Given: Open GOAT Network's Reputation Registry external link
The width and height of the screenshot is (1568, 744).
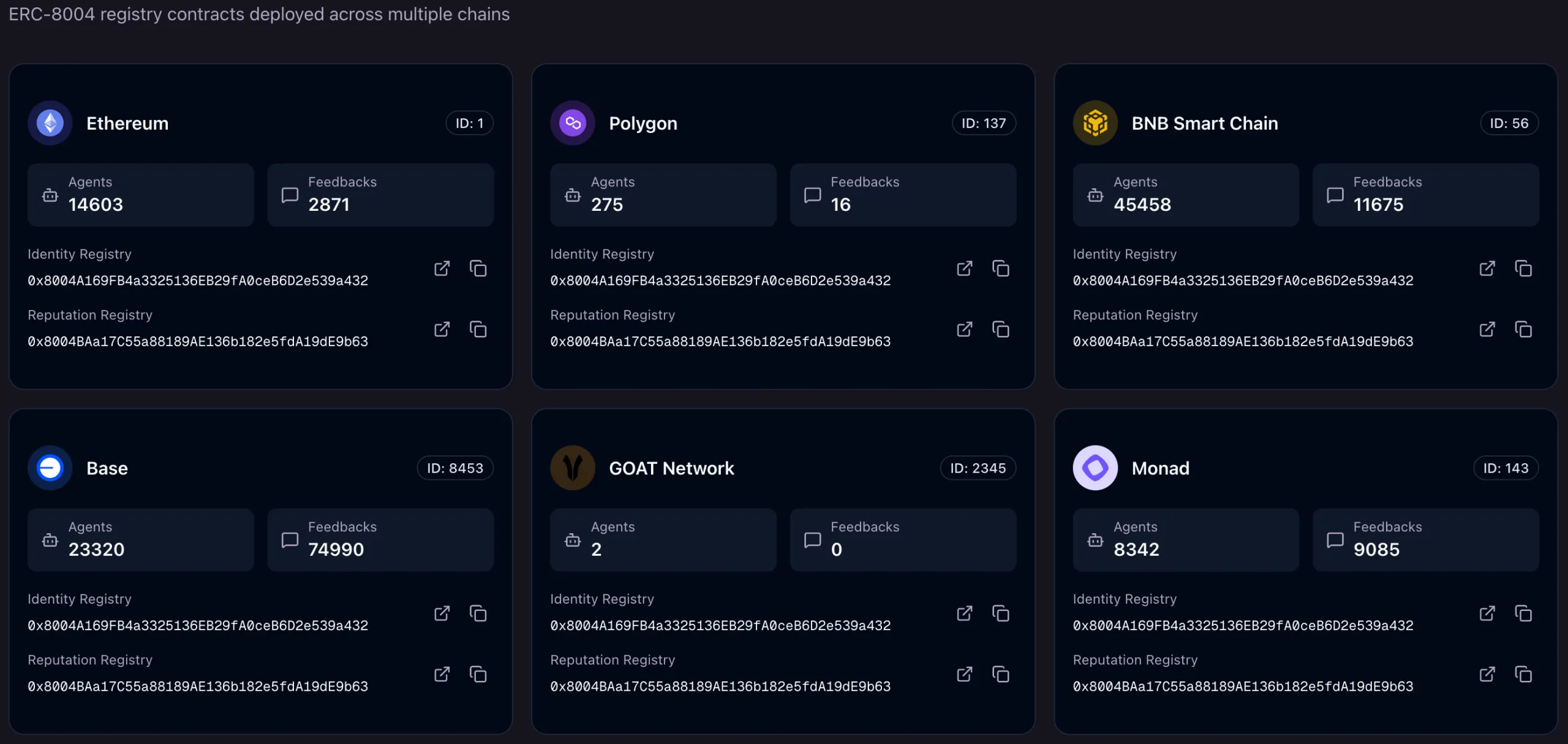Looking at the screenshot, I should click(964, 674).
